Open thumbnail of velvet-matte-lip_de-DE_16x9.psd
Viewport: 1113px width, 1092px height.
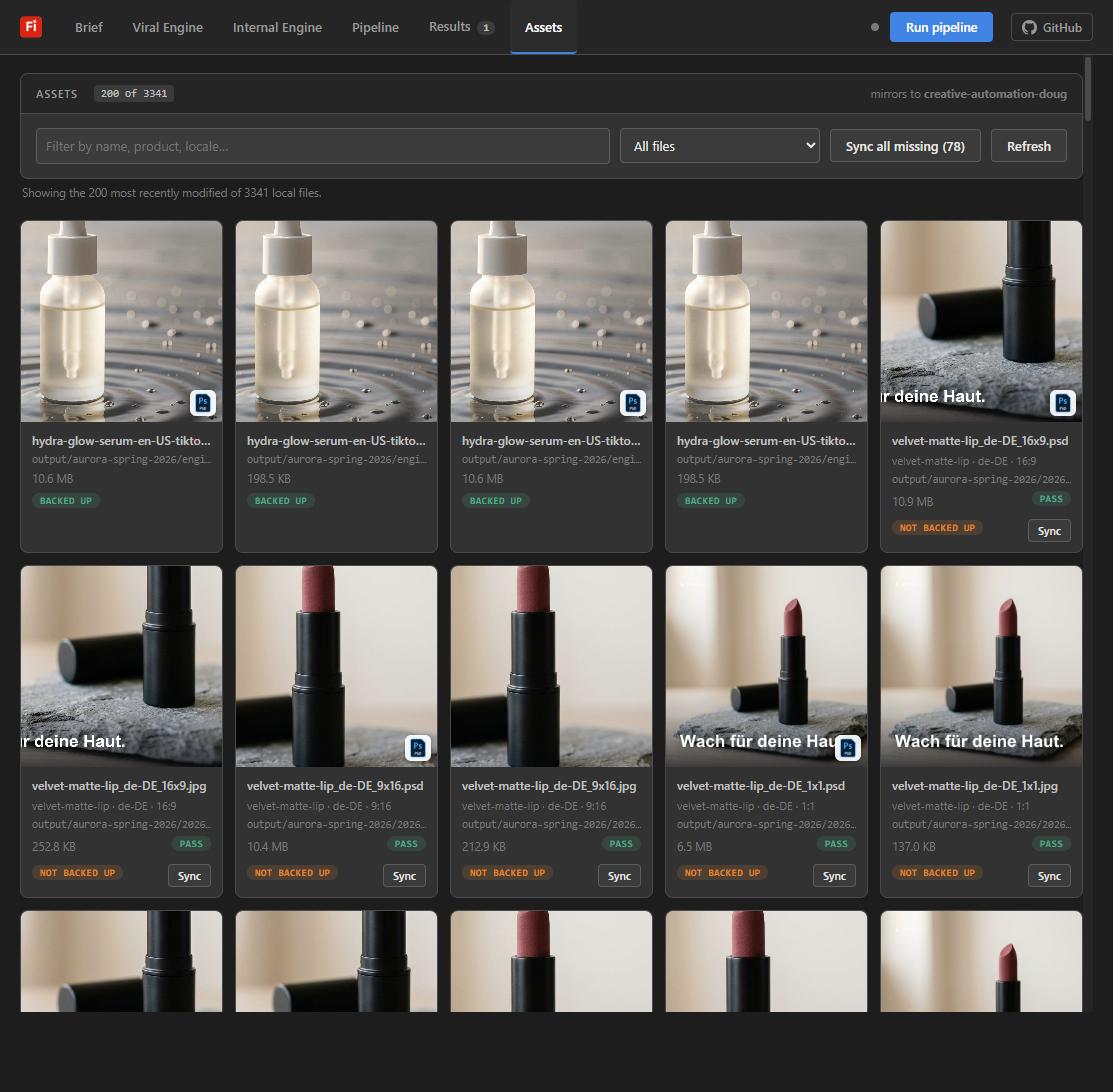[981, 321]
